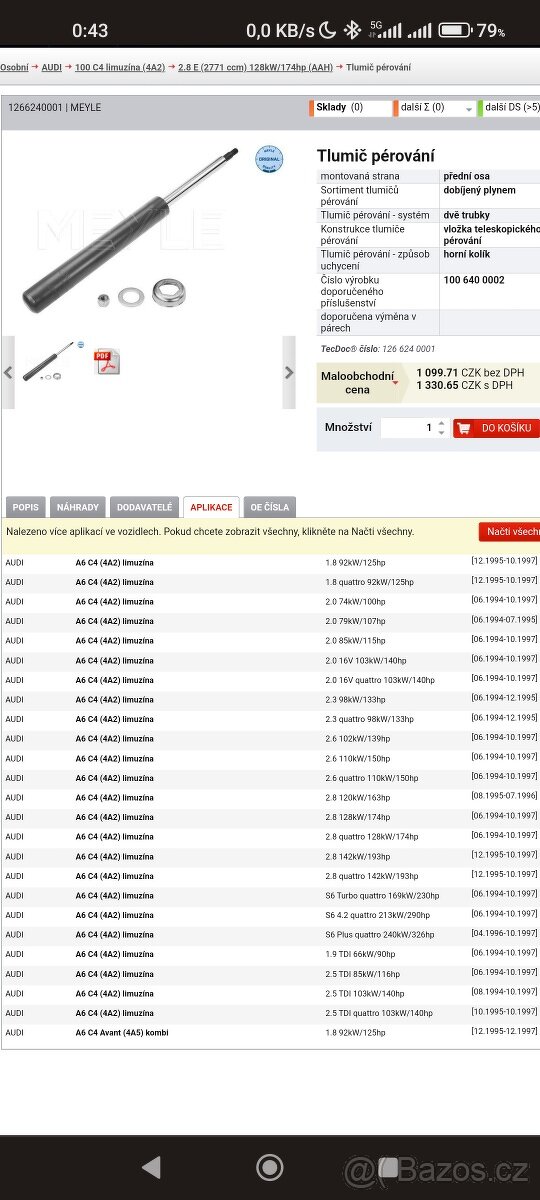The height and width of the screenshot is (1200, 540).
Task: Expand the další Σ (0) dropdown
Action: [435, 107]
